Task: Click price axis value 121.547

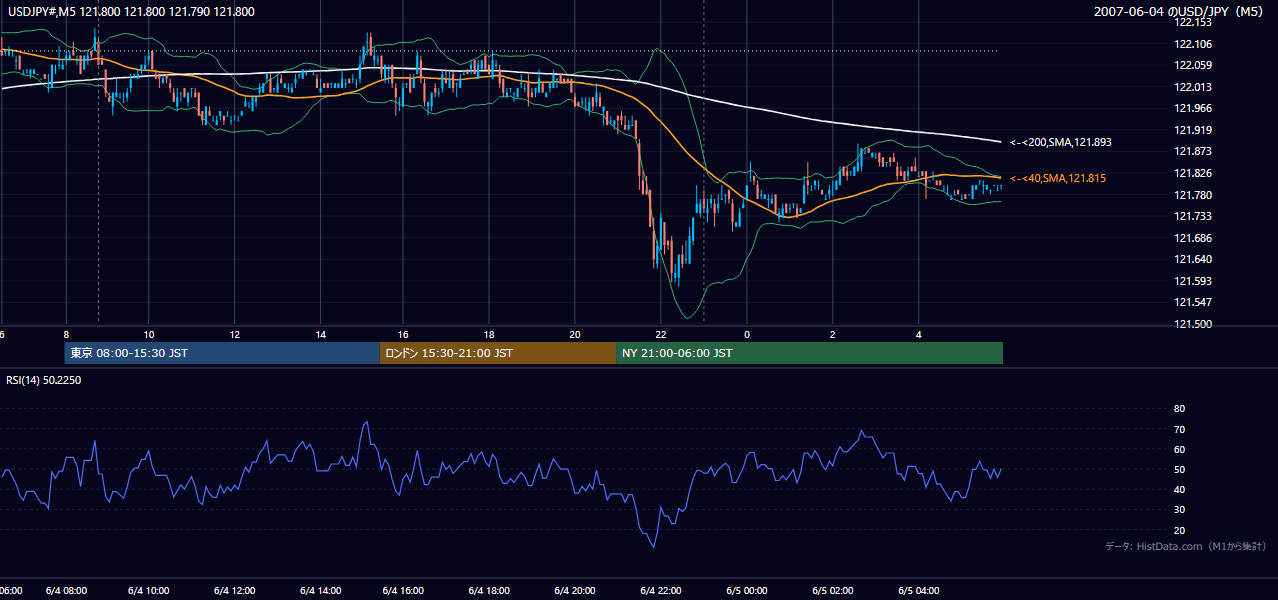Action: [1192, 302]
